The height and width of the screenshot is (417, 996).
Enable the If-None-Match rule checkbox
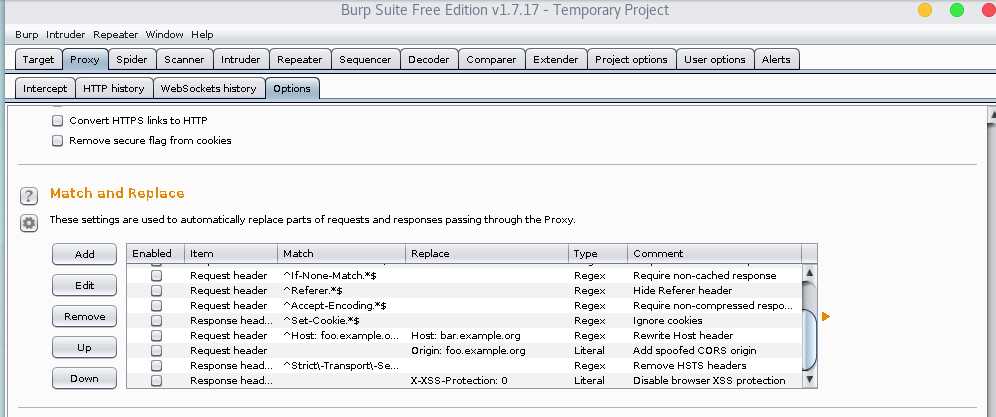point(156,275)
